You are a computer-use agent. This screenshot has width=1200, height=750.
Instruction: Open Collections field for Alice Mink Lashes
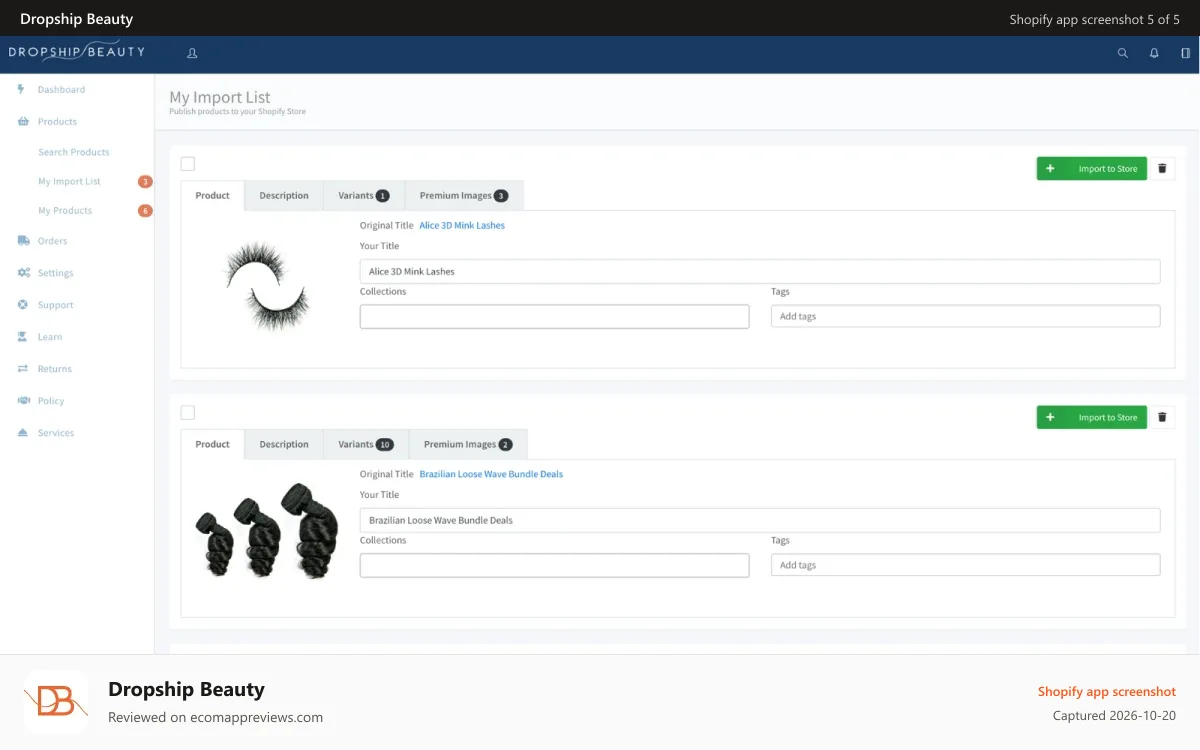tap(554, 316)
